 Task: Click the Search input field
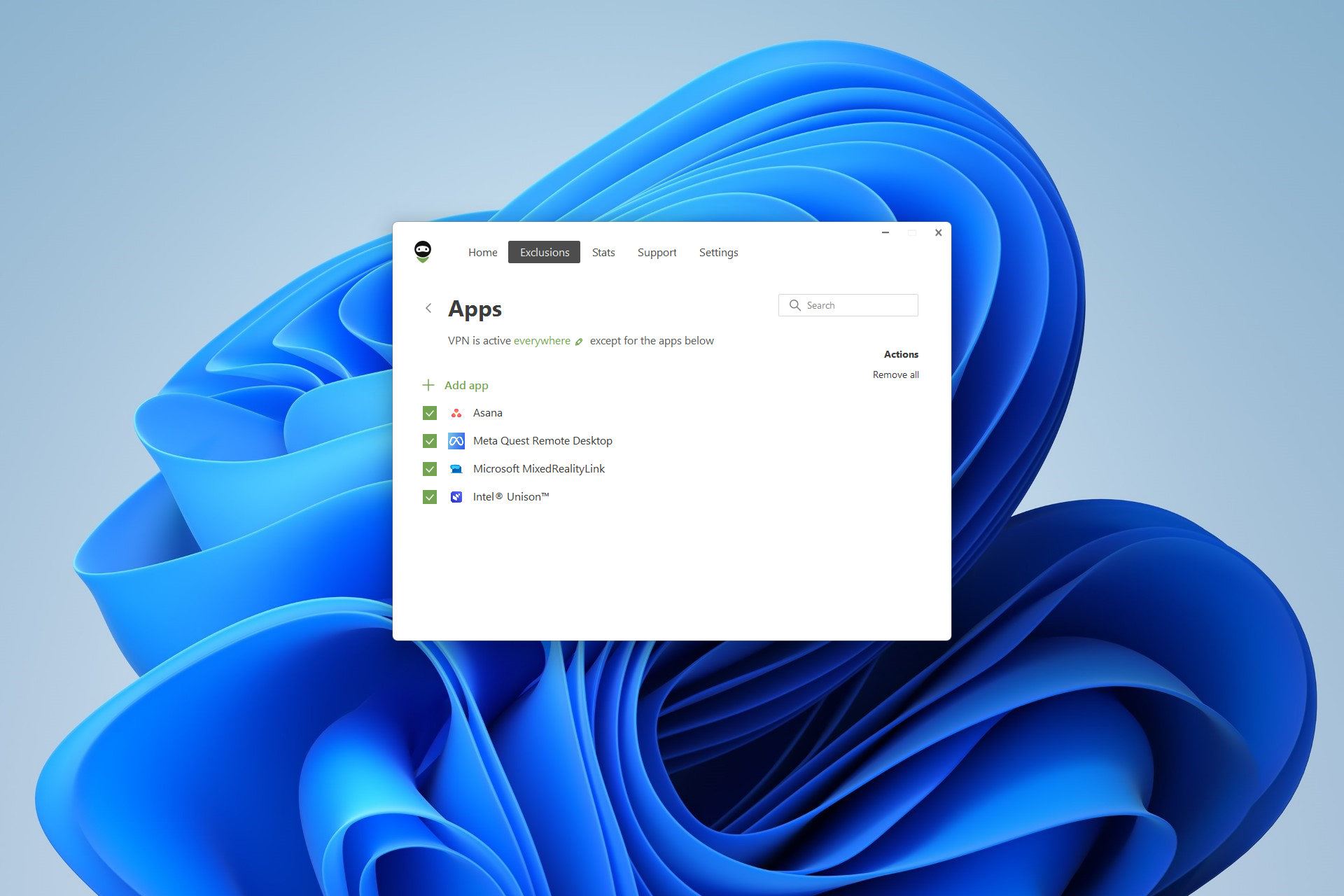pos(848,305)
